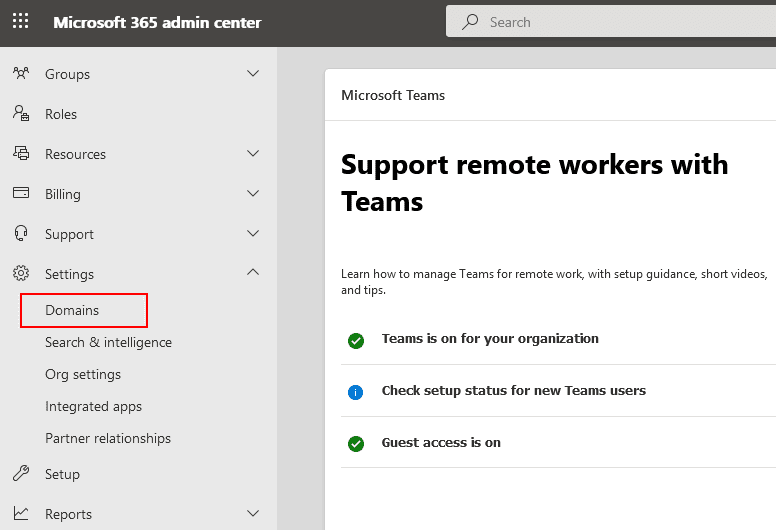Click the Setup wrench icon
This screenshot has width=776, height=530.
click(21, 474)
